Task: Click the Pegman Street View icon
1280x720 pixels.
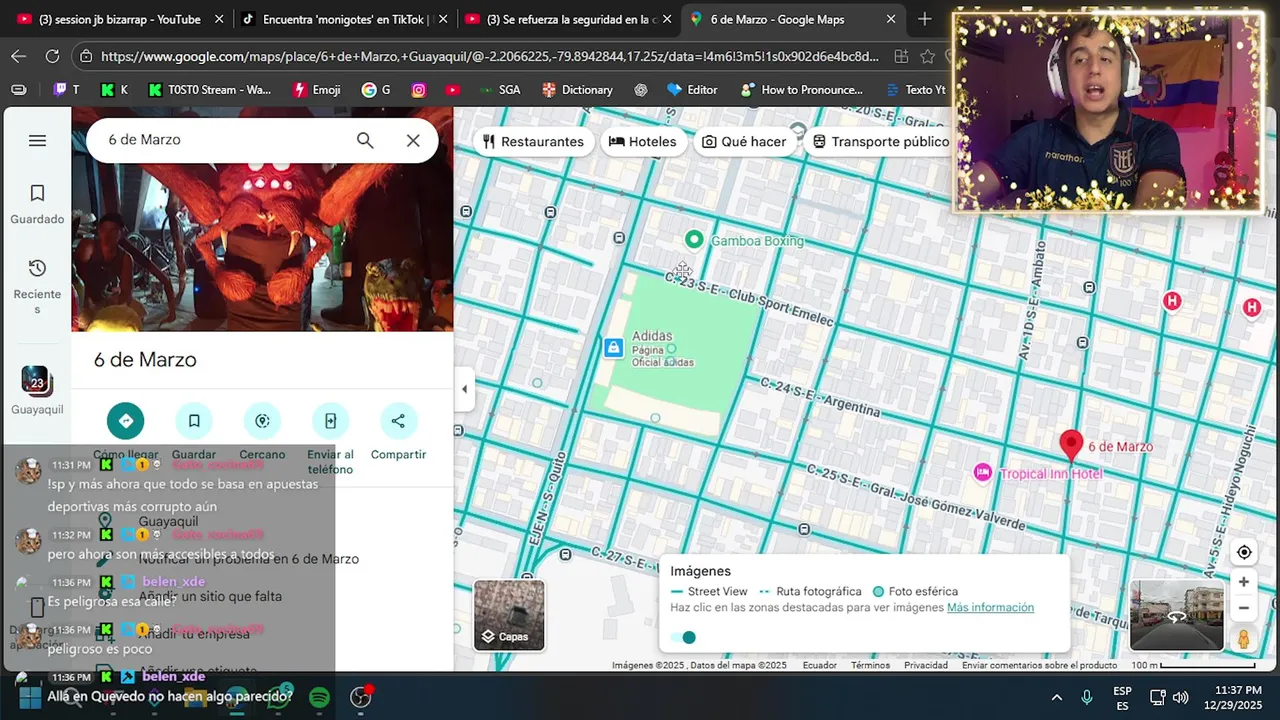Action: tap(1244, 639)
